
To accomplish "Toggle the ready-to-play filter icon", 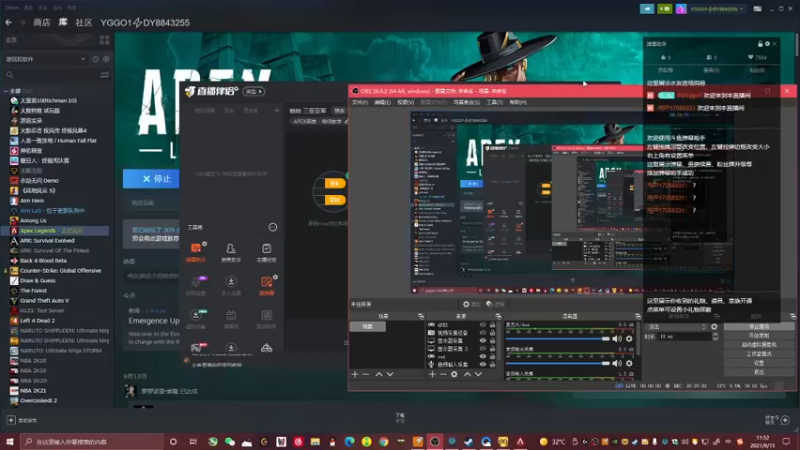I will (x=106, y=59).
